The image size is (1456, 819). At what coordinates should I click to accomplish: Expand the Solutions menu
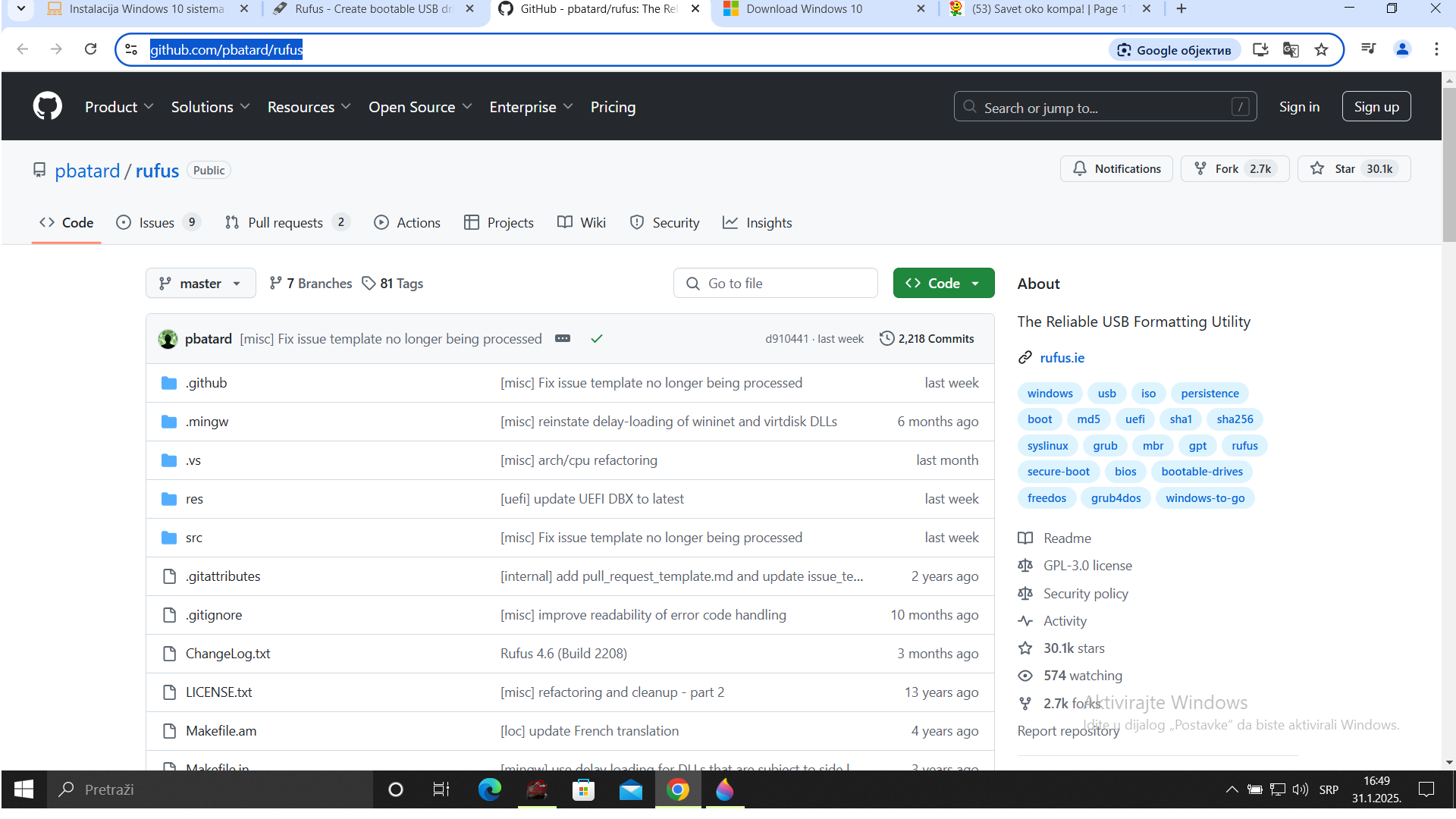[x=210, y=107]
